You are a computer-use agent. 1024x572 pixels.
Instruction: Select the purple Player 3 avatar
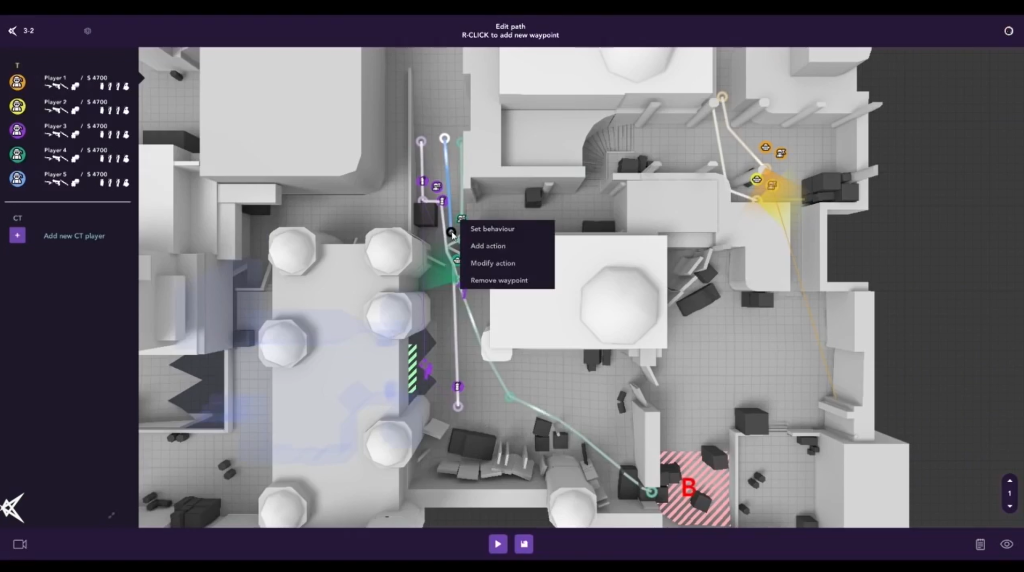coord(17,130)
